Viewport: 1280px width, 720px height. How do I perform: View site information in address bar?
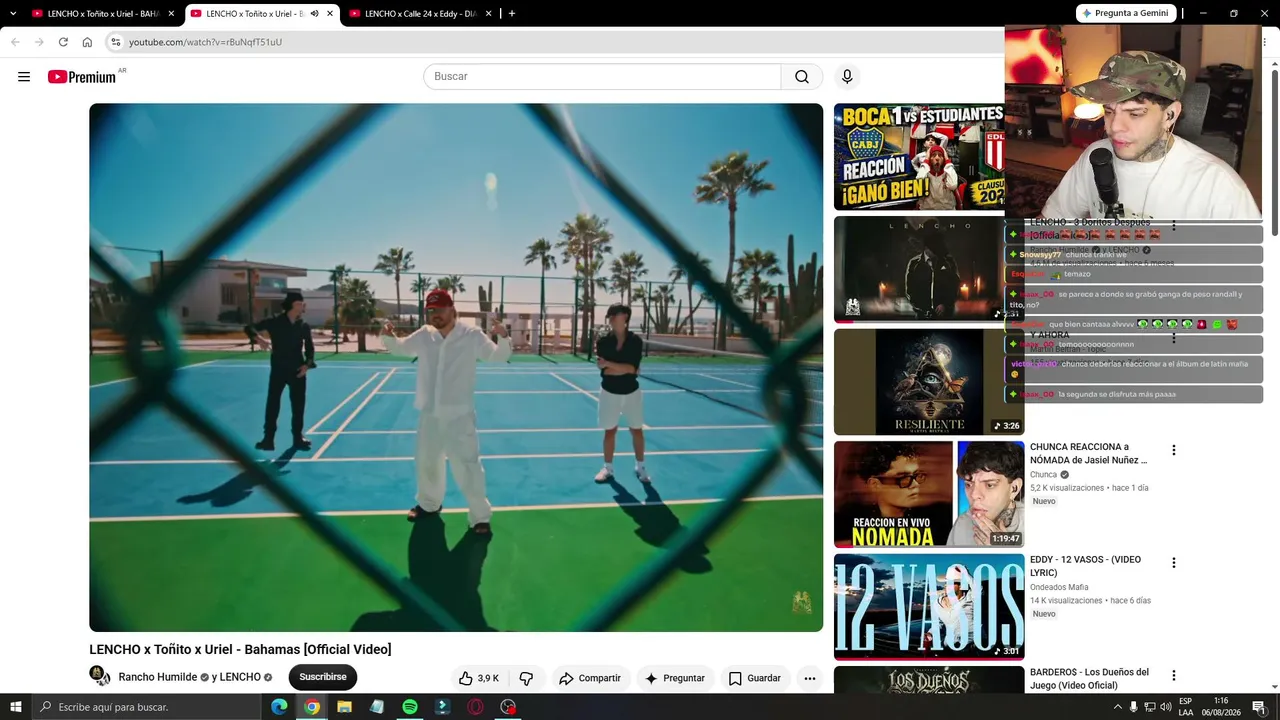click(x=116, y=42)
